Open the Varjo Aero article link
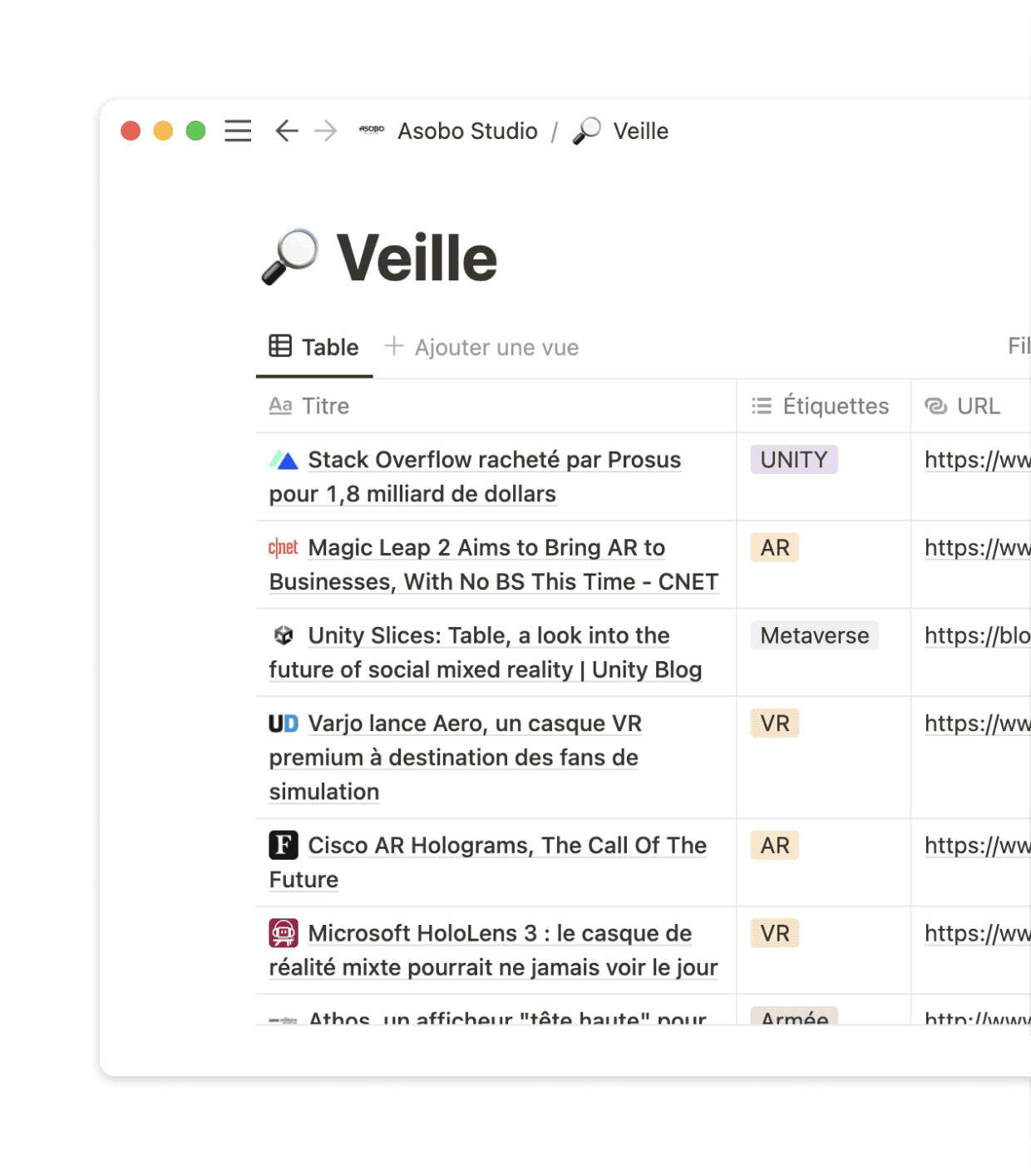1031x1176 pixels. (x=976, y=723)
